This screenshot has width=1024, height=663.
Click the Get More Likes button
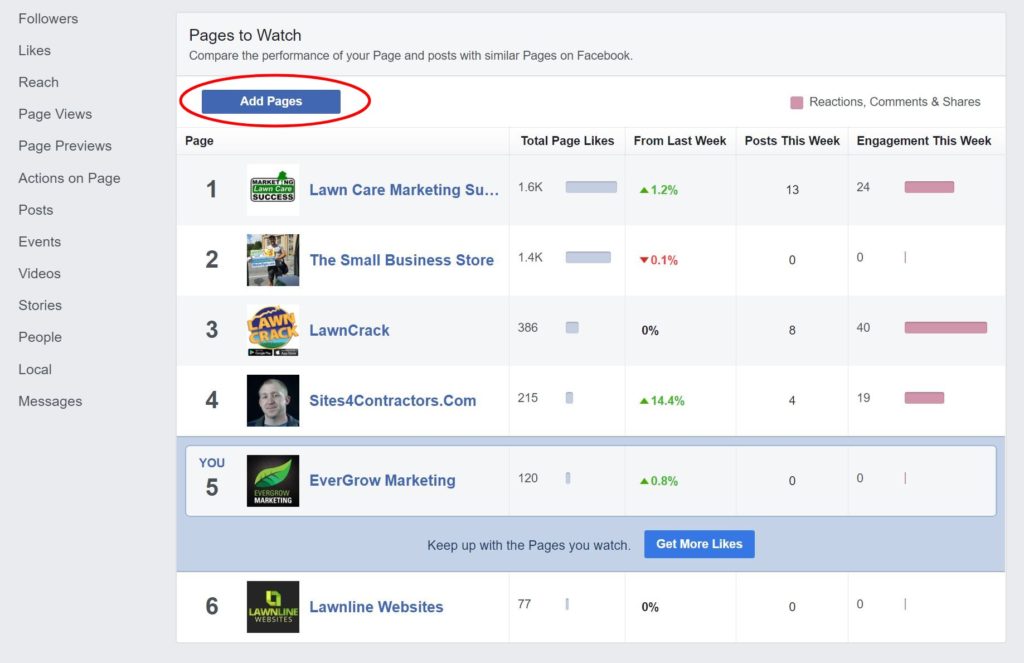699,544
